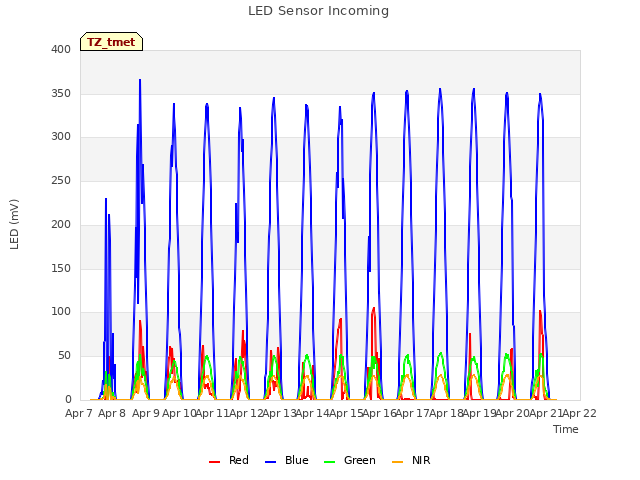Click the Apr 8 x-axis tick label

pyautogui.click(x=112, y=413)
